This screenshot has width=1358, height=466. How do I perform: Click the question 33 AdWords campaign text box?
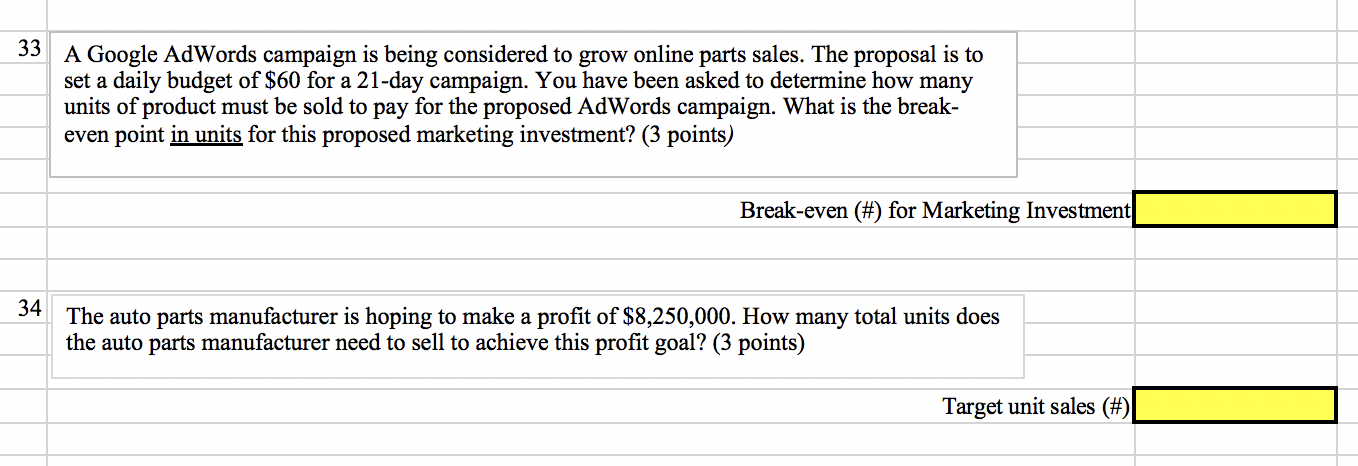click(533, 105)
